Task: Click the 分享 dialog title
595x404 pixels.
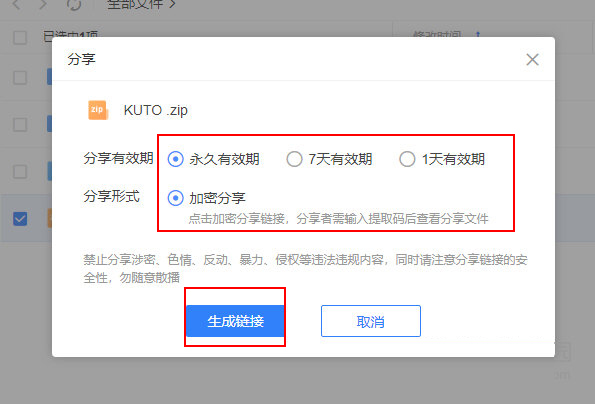Action: click(x=81, y=59)
